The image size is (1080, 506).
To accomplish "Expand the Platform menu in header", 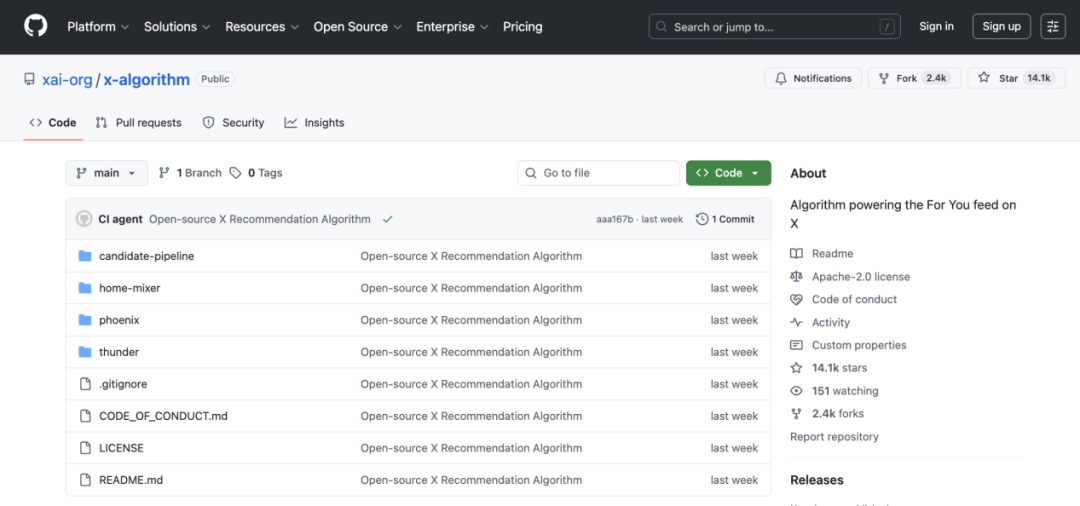I will 98,27.
